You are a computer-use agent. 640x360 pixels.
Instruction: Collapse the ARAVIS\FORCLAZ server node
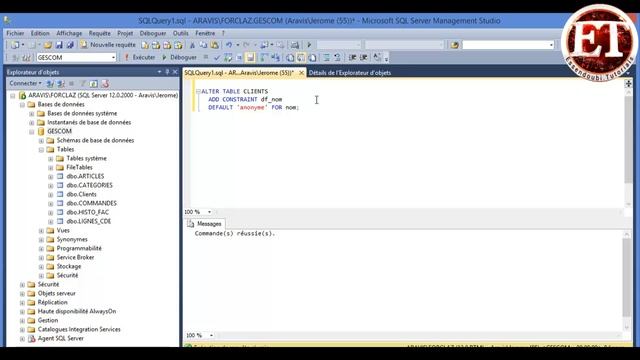[x=13, y=96]
